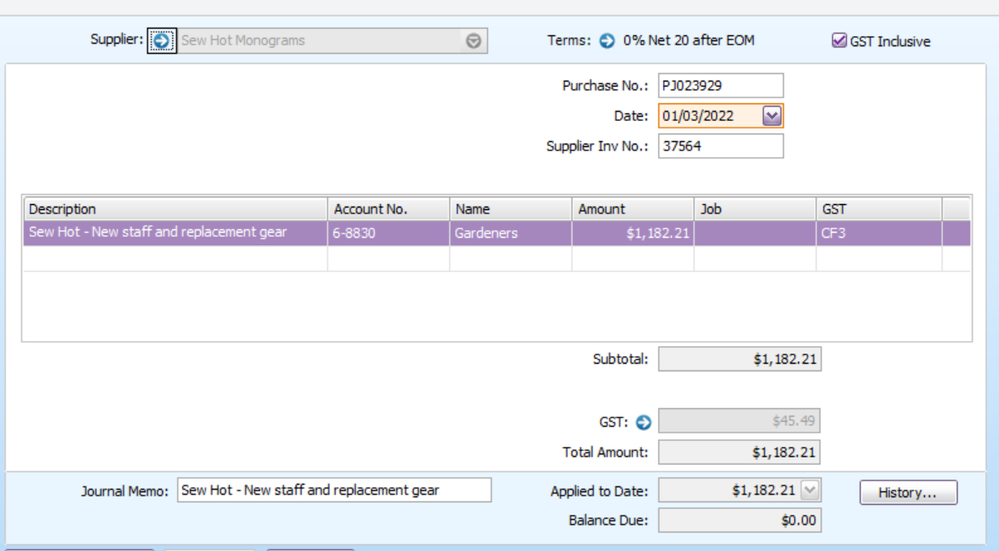999x551 pixels.
Task: Click the Terms arrow icon
Action: coord(607,41)
